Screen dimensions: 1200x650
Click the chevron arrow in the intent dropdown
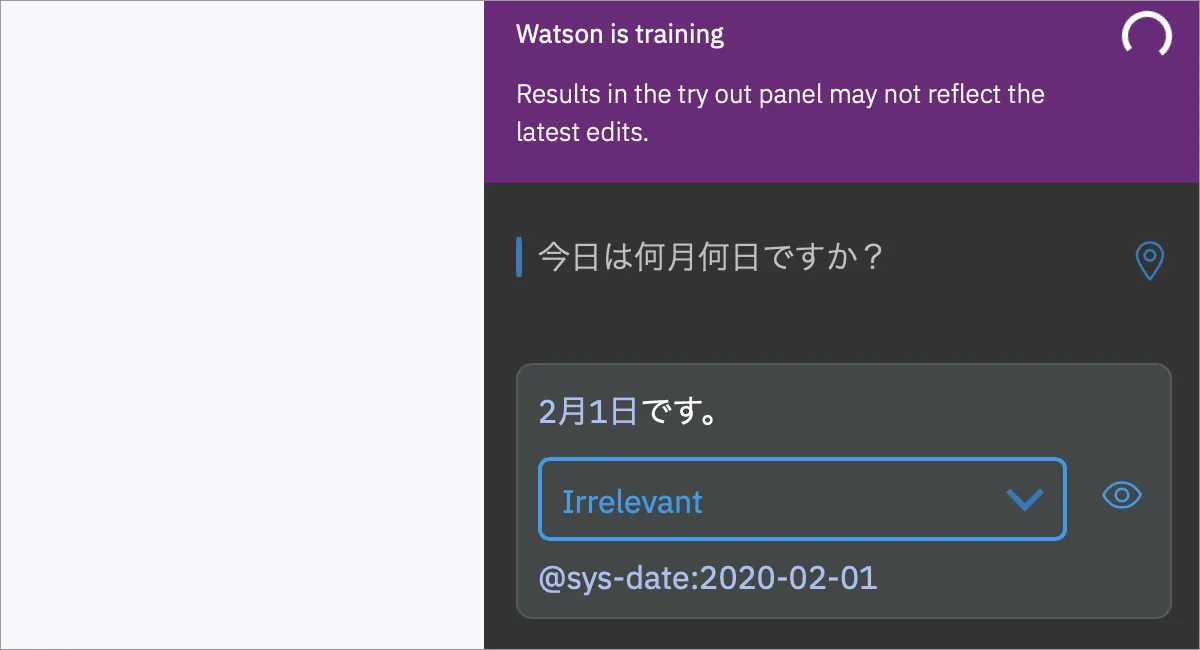(1024, 500)
